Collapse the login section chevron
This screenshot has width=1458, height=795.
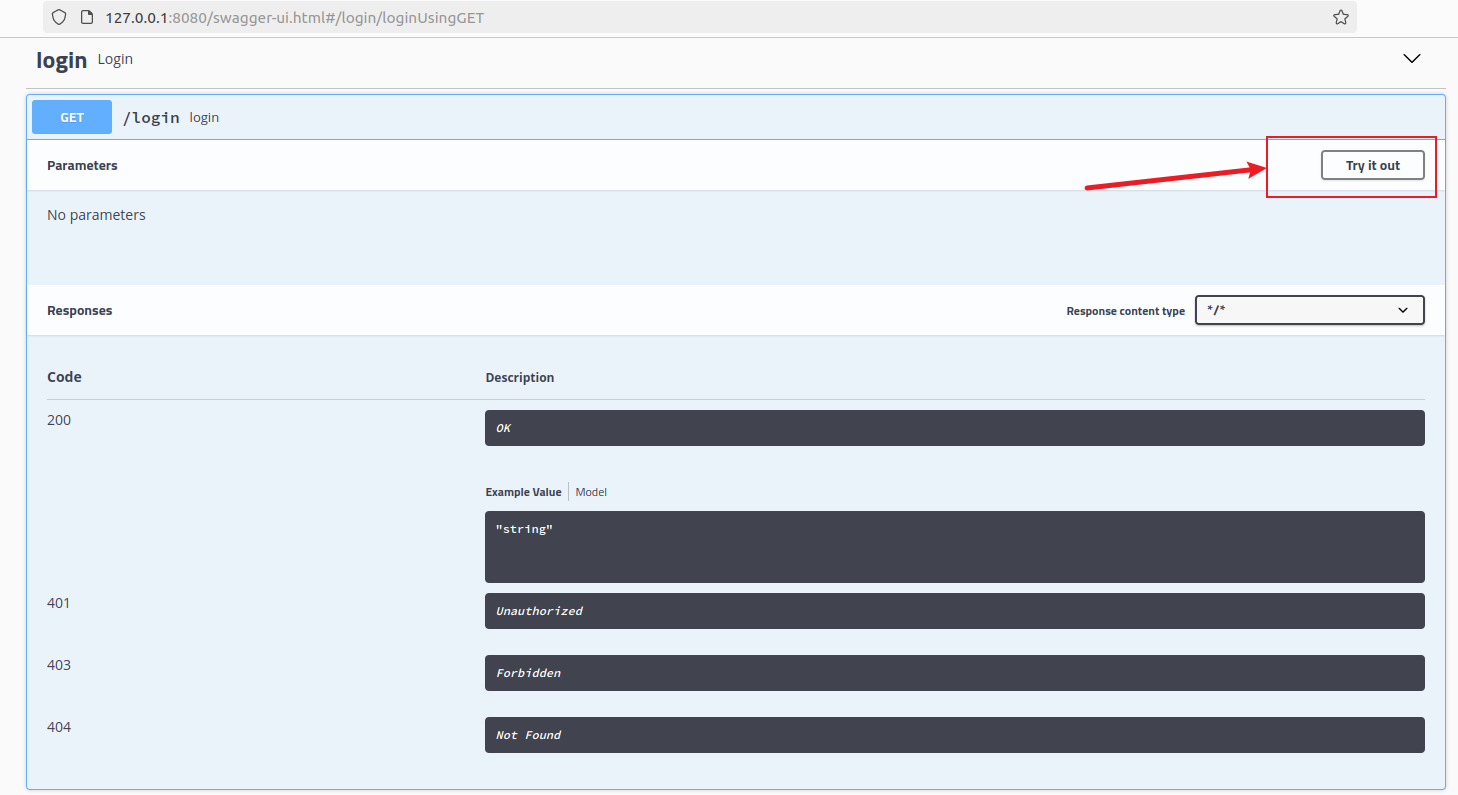[1412, 59]
